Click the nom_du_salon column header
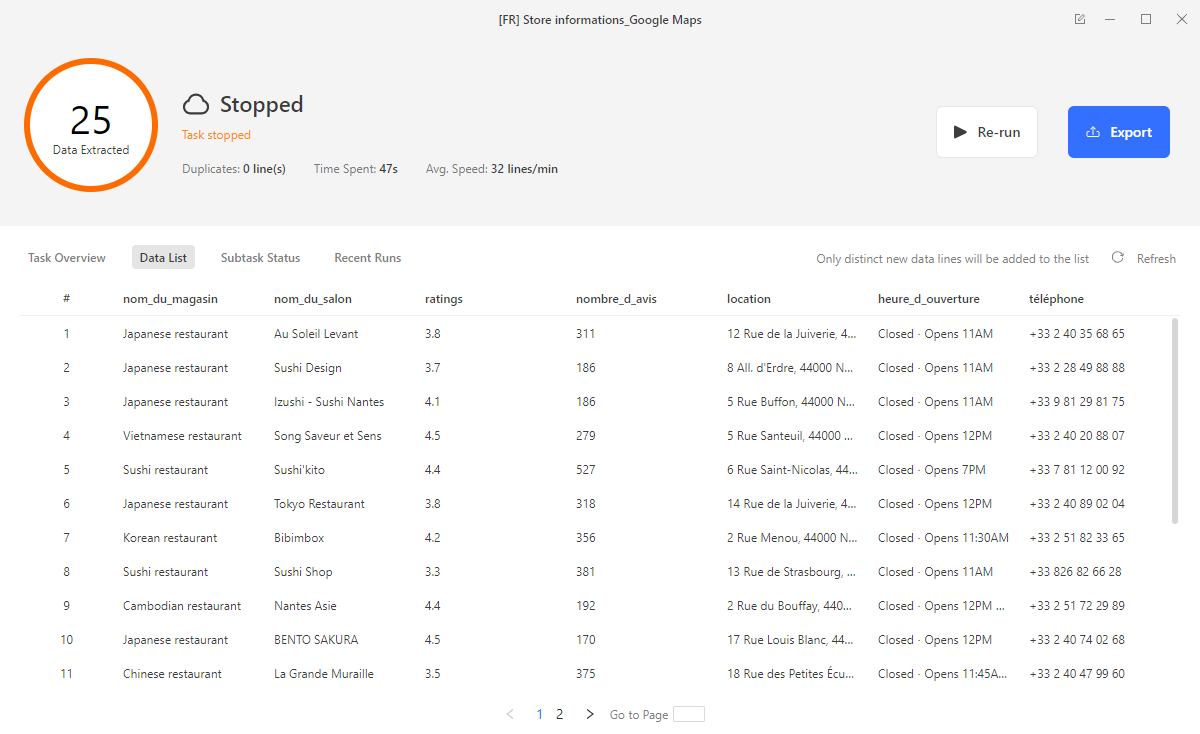This screenshot has height=734, width=1200. coord(313,299)
